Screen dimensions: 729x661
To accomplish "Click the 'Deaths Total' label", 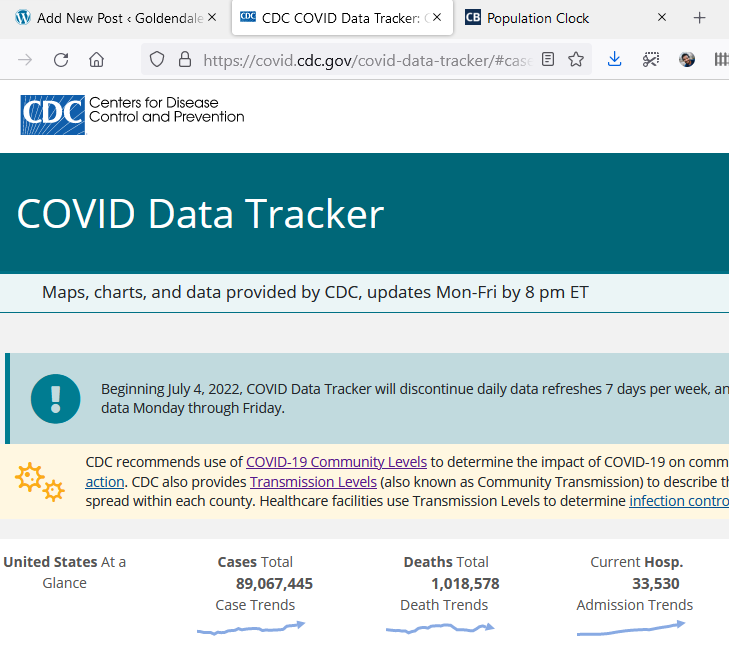I will 446,562.
